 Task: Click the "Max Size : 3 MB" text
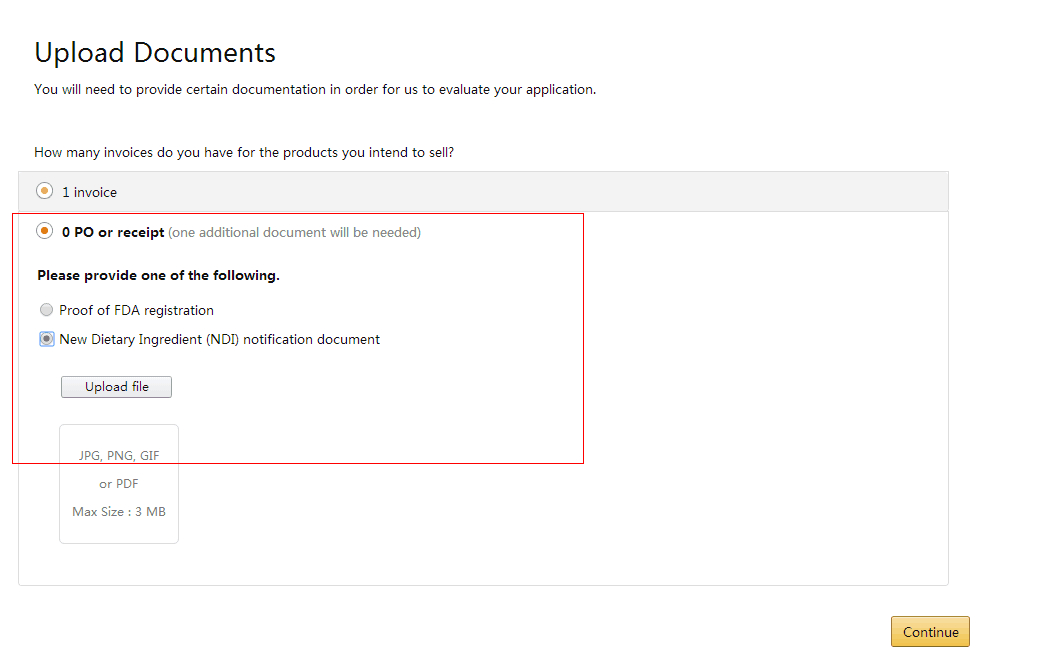(x=119, y=512)
